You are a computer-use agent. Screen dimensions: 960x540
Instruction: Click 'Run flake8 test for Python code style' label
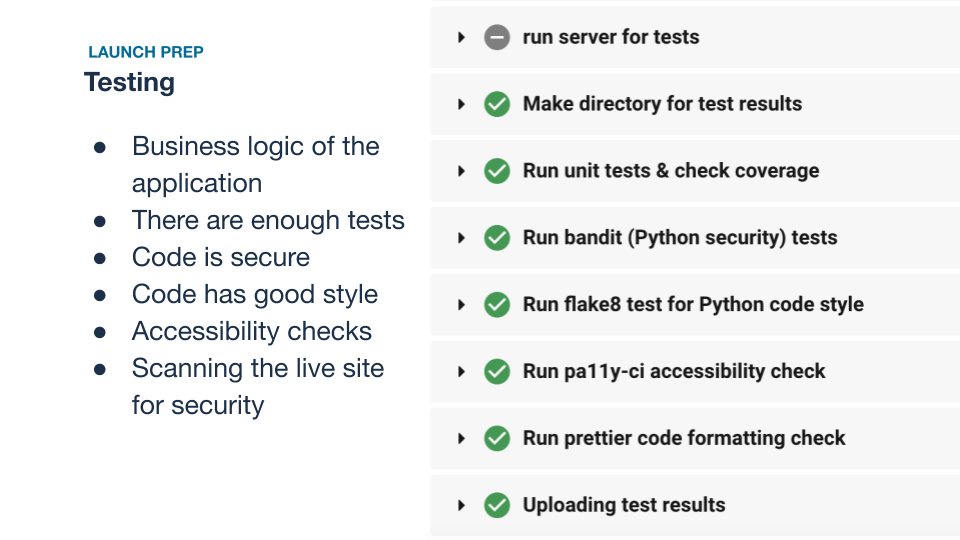click(694, 304)
